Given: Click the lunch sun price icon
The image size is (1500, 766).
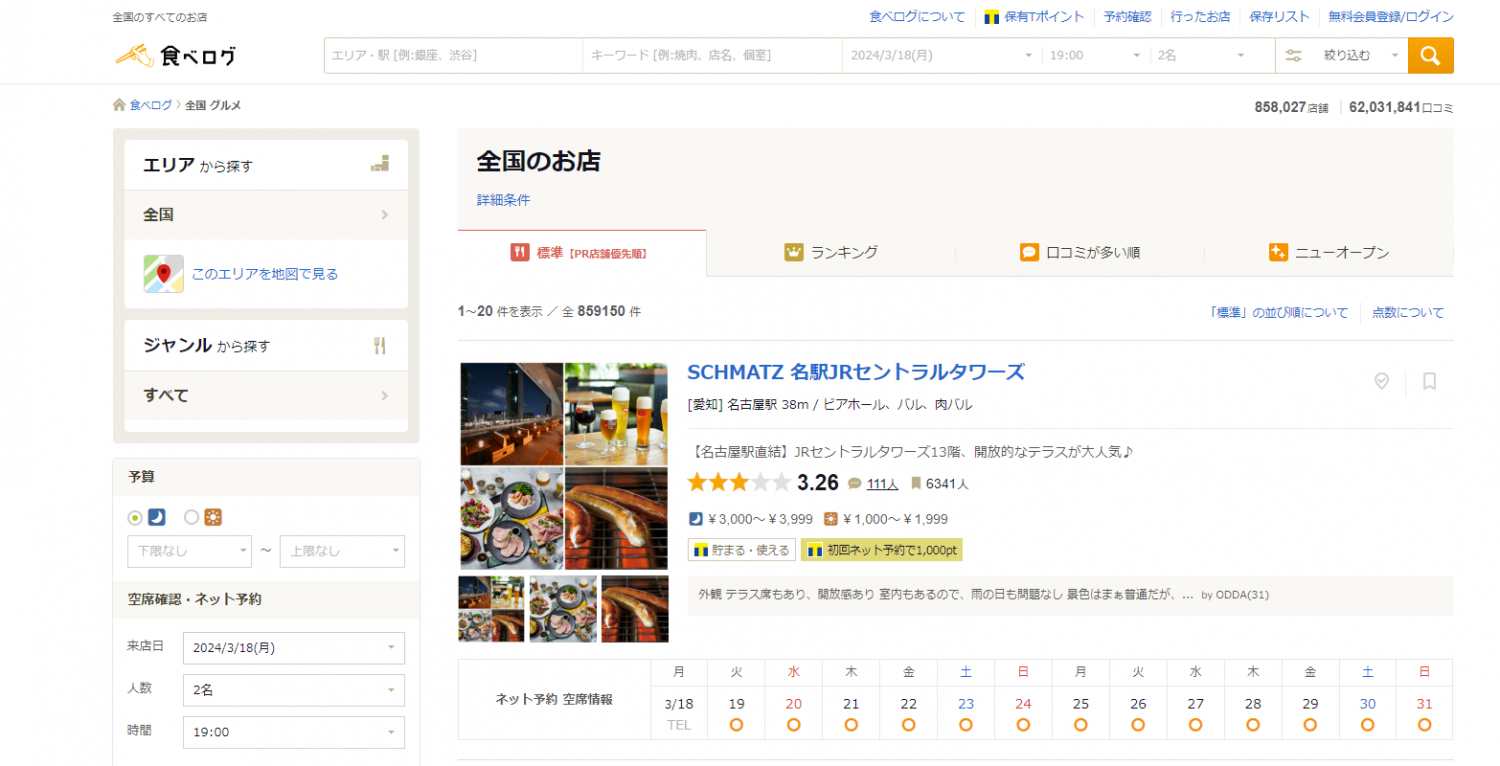Looking at the screenshot, I should [831, 519].
